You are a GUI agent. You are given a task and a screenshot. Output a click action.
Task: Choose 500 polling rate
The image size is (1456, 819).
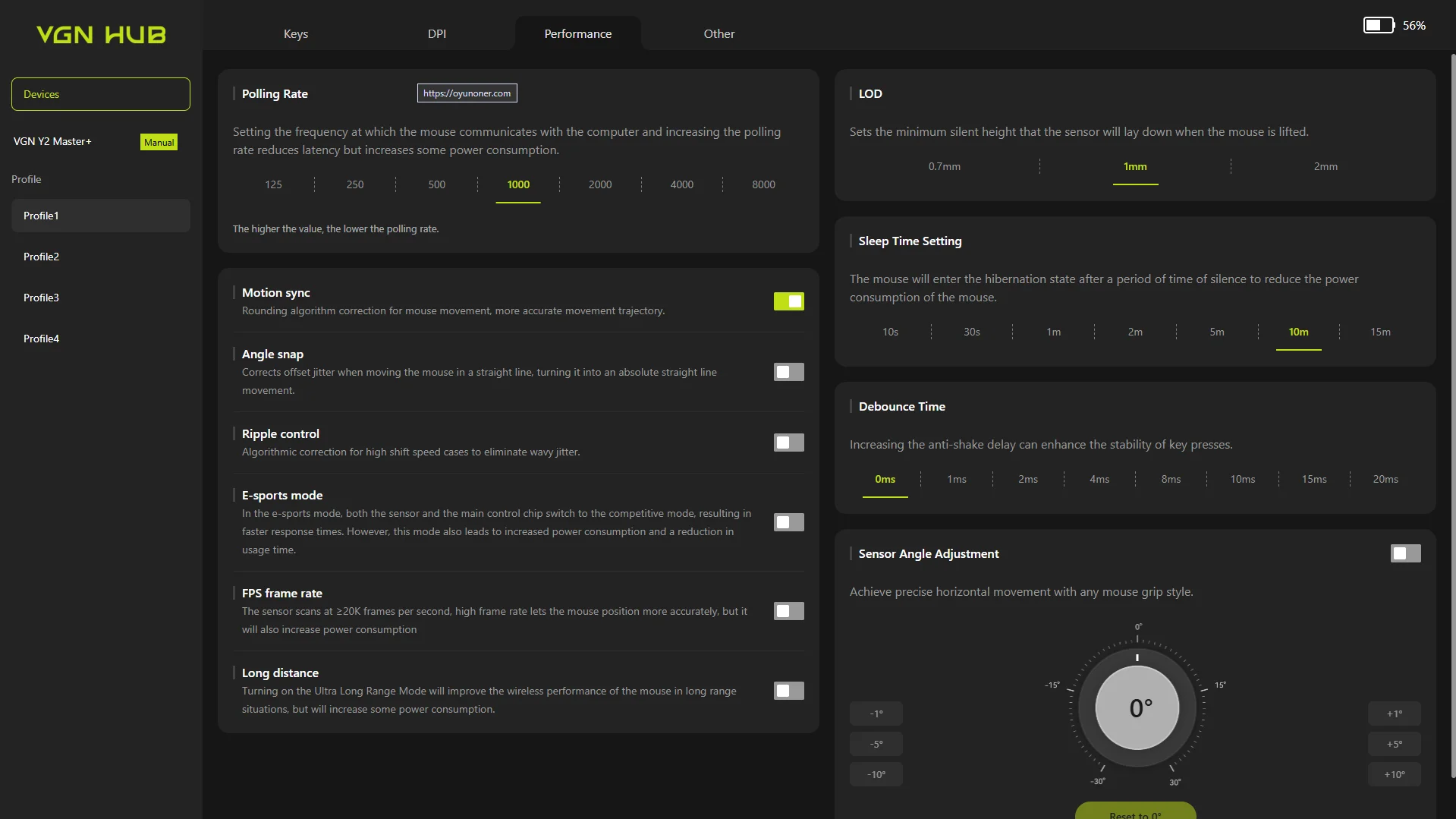pyautogui.click(x=437, y=184)
